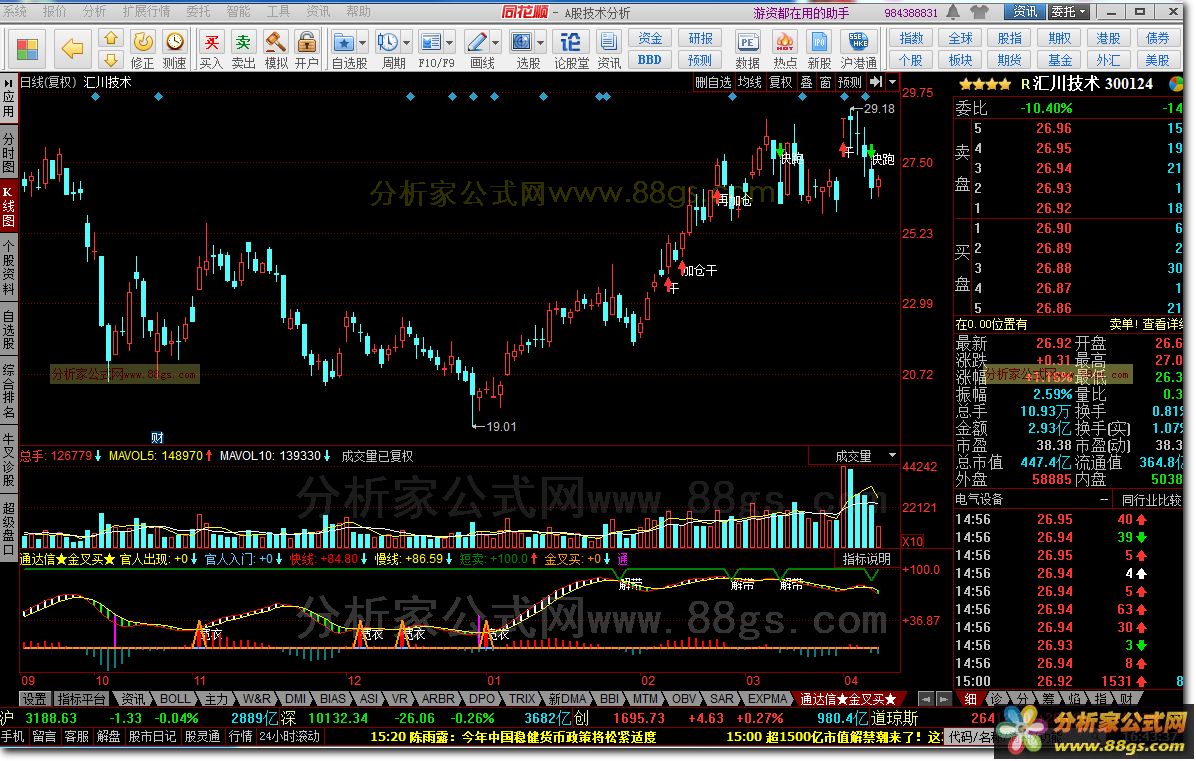Screen dimensions: 1196x761
Task: Open the chart header options dropdown arrow
Action: [892, 82]
